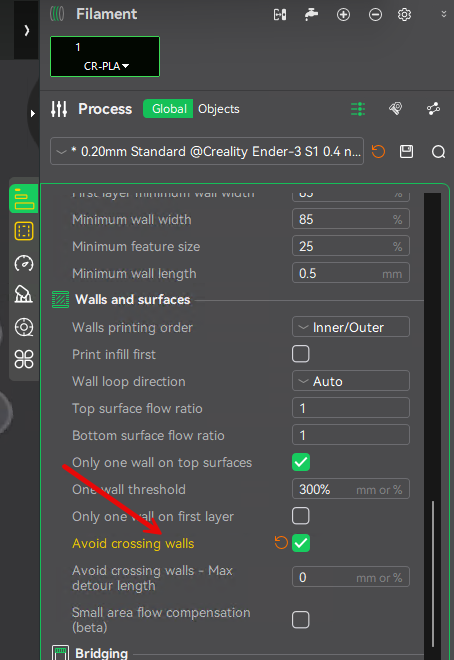Screen dimensions: 454x660
Task: Switch to the Objects tab
Action: (x=219, y=109)
